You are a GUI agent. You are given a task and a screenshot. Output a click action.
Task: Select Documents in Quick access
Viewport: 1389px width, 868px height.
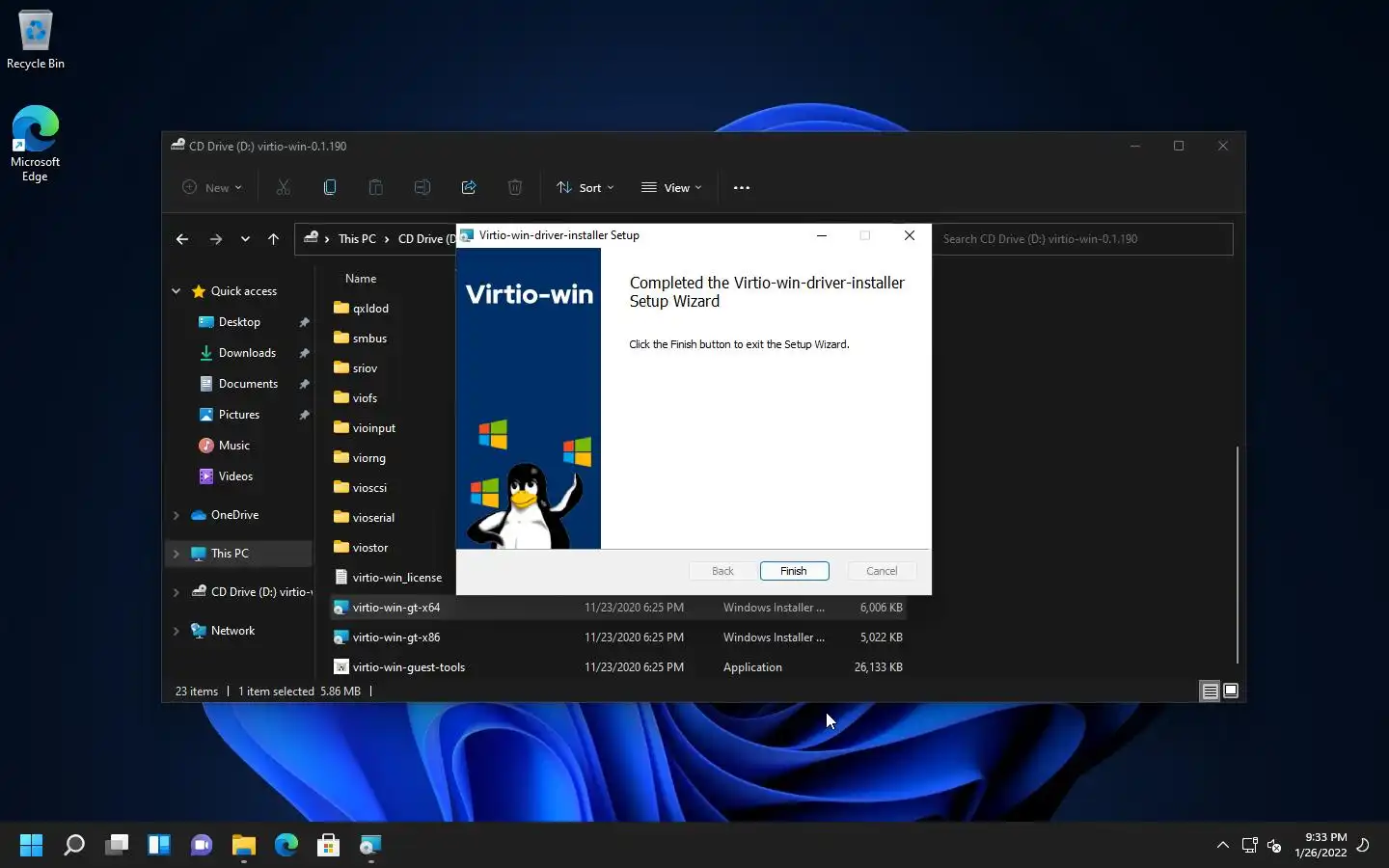[248, 384]
